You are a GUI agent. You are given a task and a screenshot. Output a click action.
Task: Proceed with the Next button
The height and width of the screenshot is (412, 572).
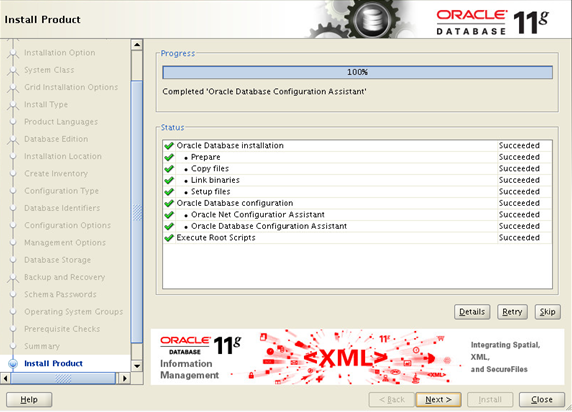point(438,400)
